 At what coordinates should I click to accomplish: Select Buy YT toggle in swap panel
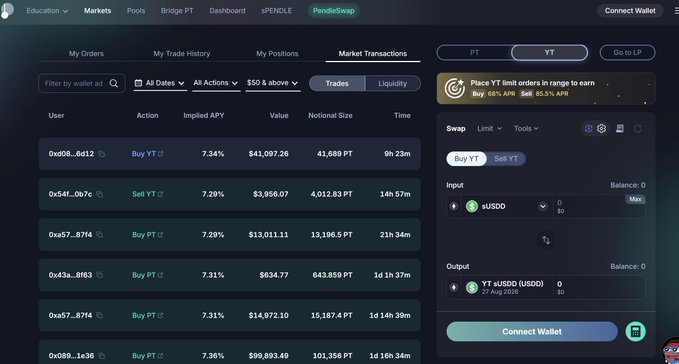coord(466,159)
